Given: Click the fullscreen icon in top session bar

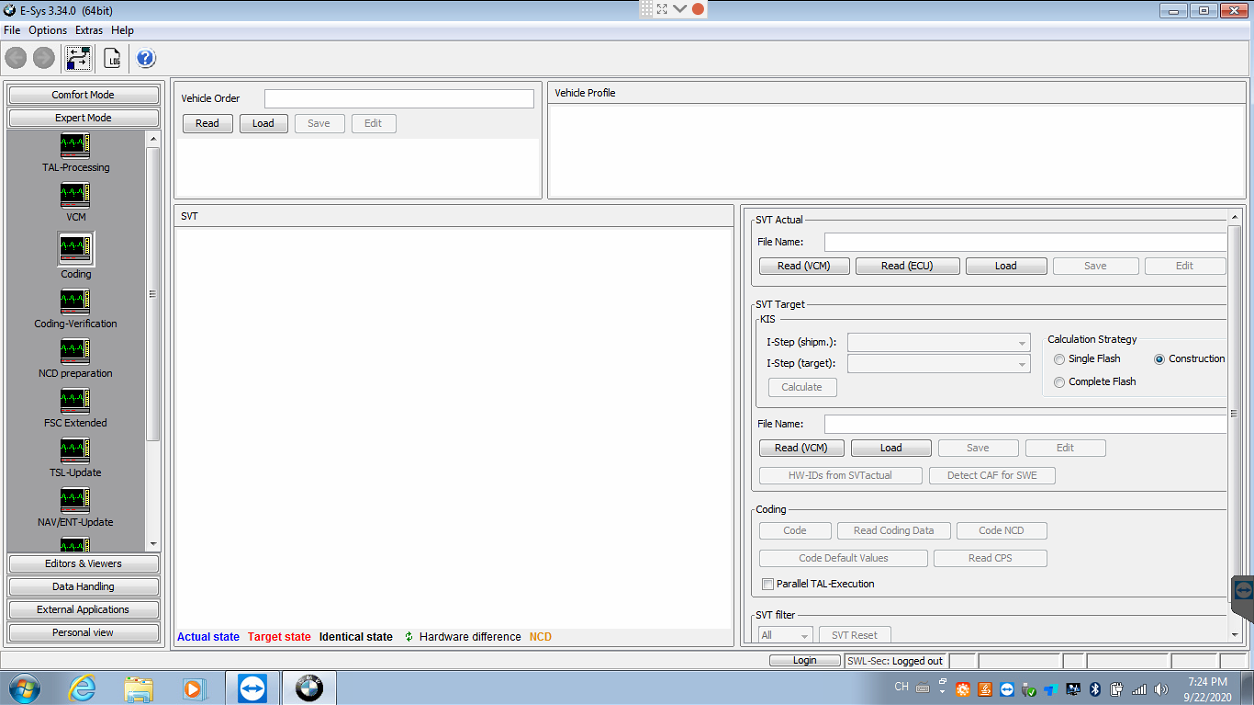Looking at the screenshot, I should click(662, 9).
